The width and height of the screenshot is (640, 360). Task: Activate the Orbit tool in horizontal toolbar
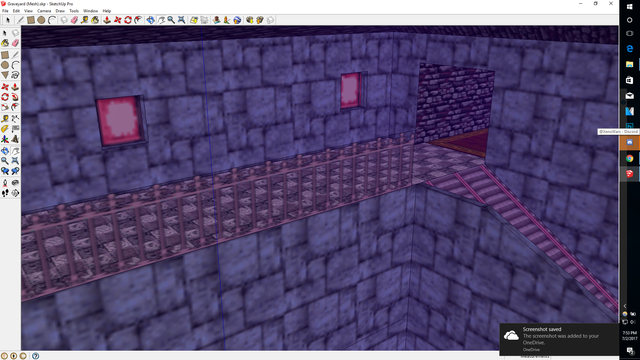point(151,20)
